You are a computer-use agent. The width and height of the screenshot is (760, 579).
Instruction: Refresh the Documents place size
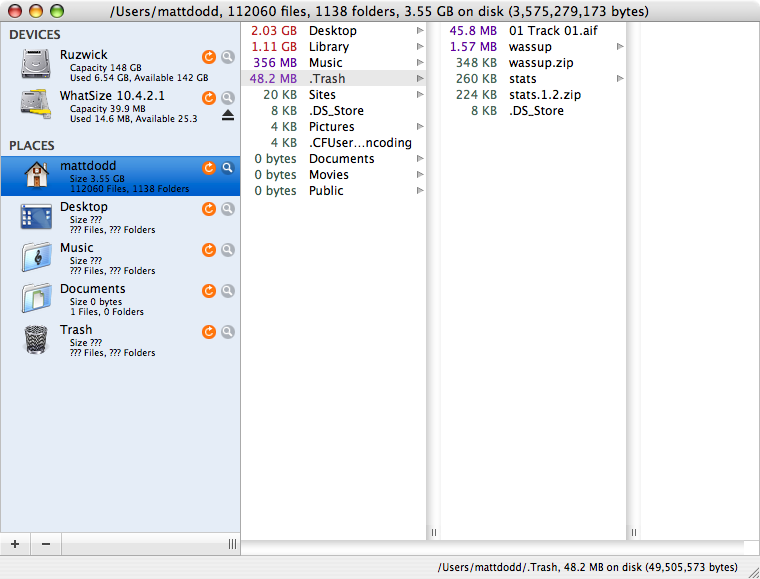click(x=208, y=291)
